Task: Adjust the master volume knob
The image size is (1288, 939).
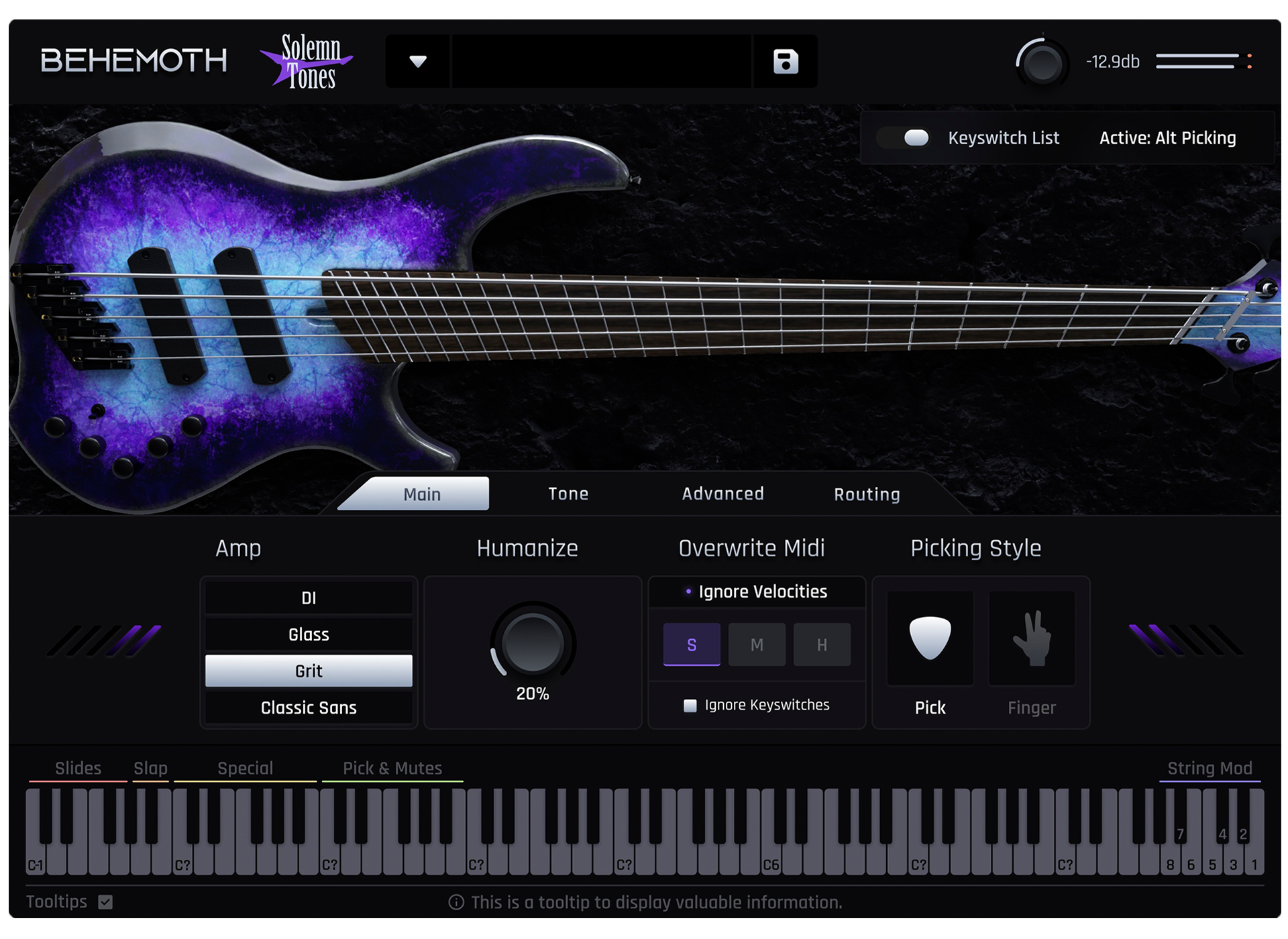Action: pyautogui.click(x=1041, y=63)
